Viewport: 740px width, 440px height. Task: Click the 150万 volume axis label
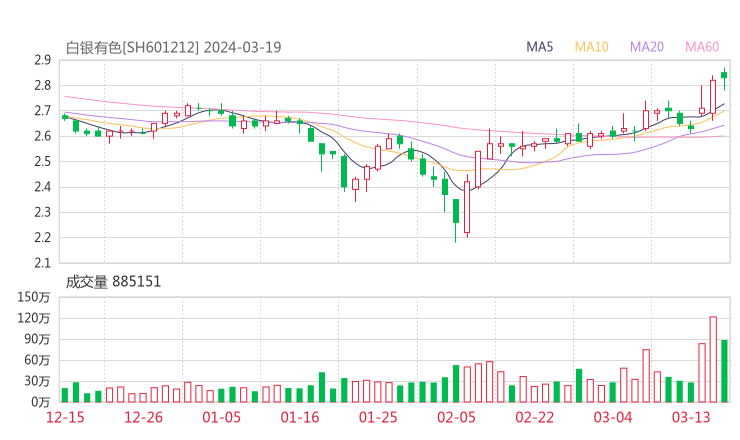pyautogui.click(x=34, y=297)
